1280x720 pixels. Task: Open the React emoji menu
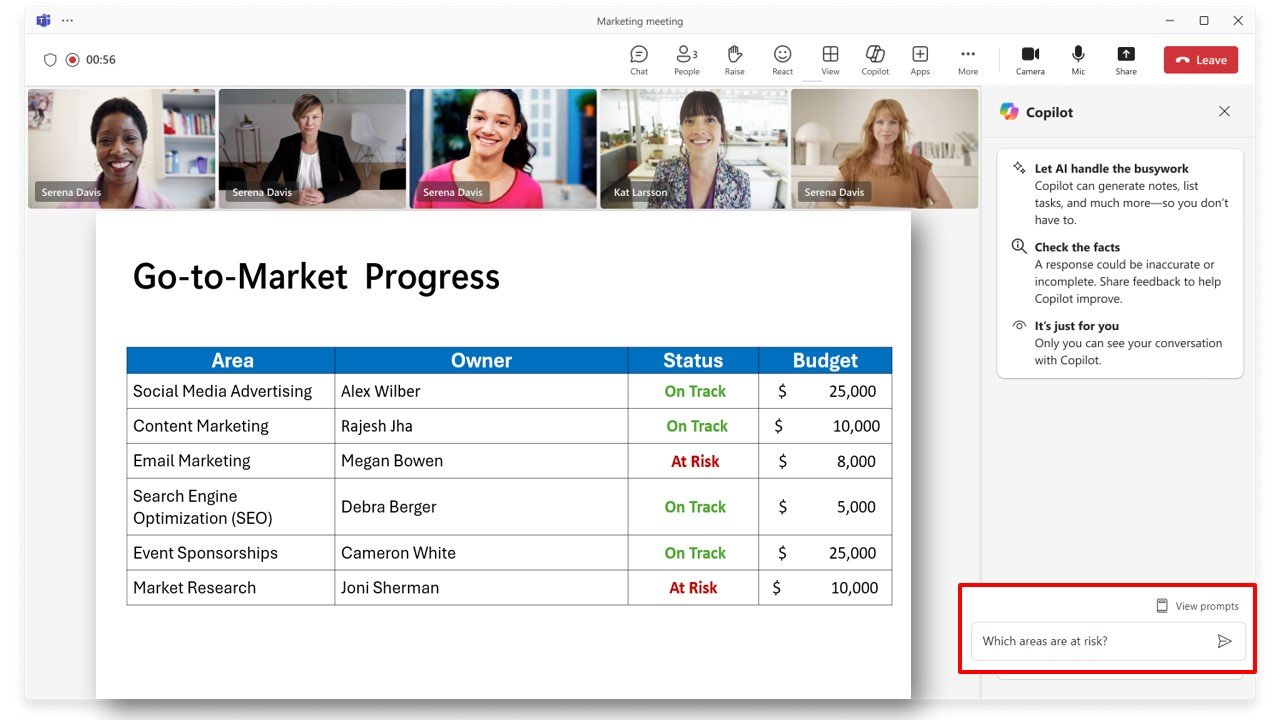click(782, 60)
